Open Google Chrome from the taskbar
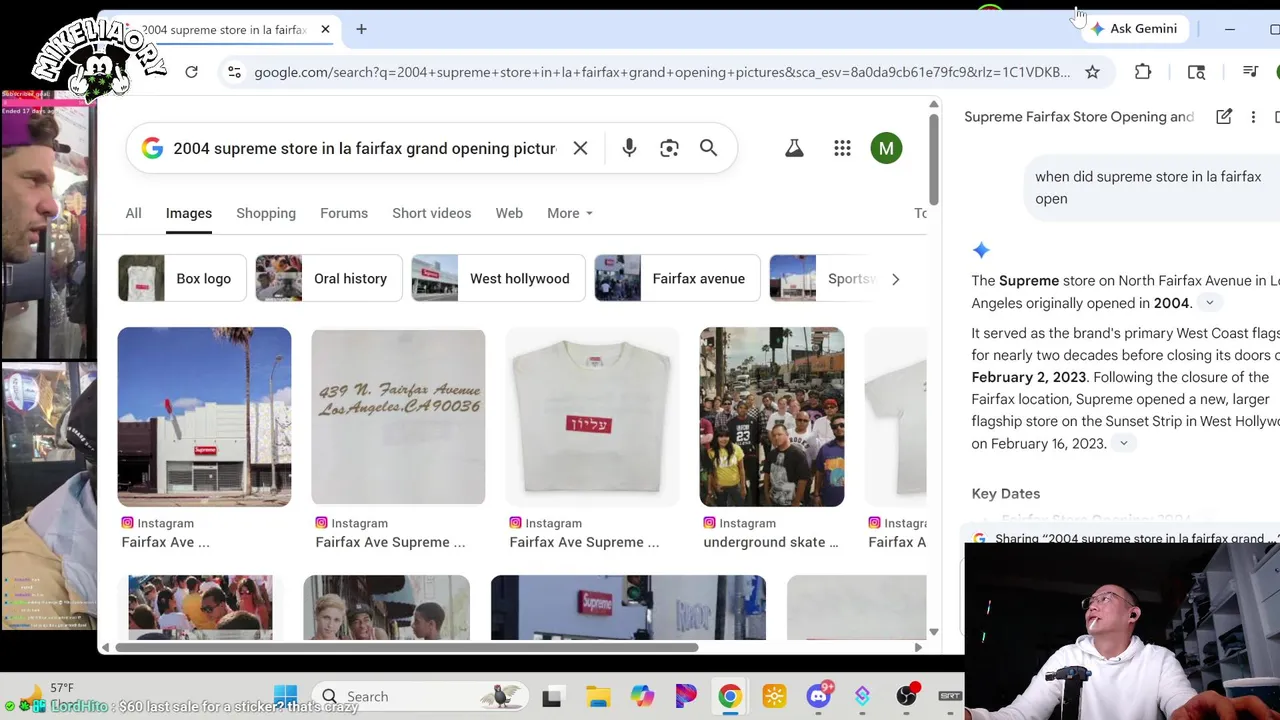This screenshot has height=720, width=1280. pos(730,697)
